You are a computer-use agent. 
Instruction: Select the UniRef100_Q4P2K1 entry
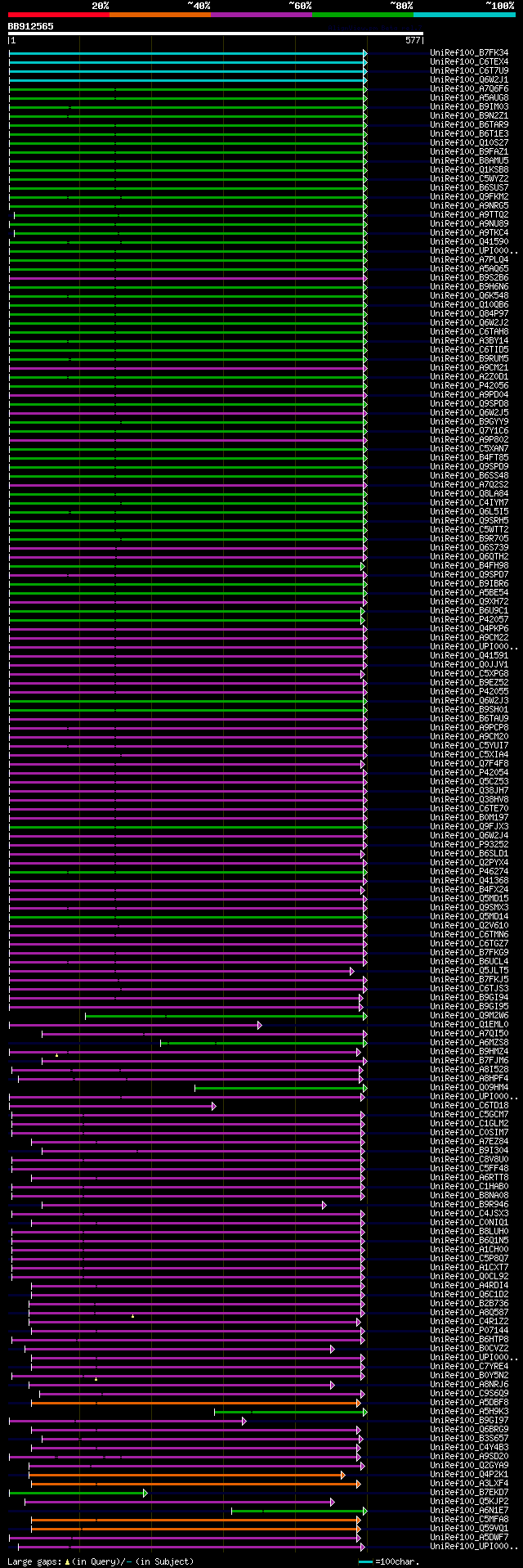(469, 1474)
